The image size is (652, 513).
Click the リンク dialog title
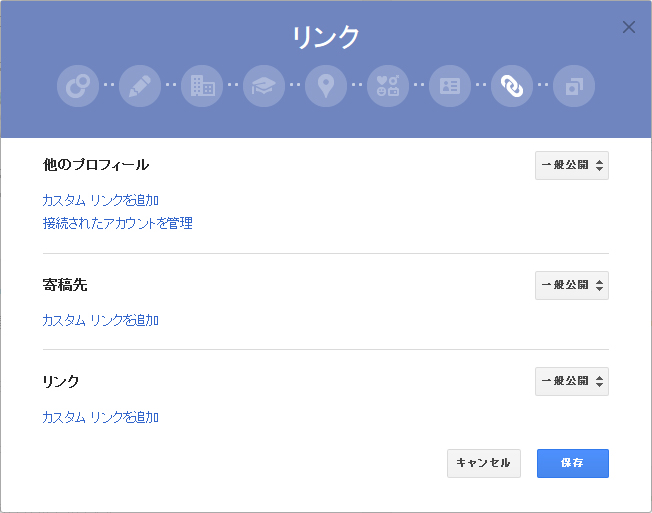(x=326, y=37)
